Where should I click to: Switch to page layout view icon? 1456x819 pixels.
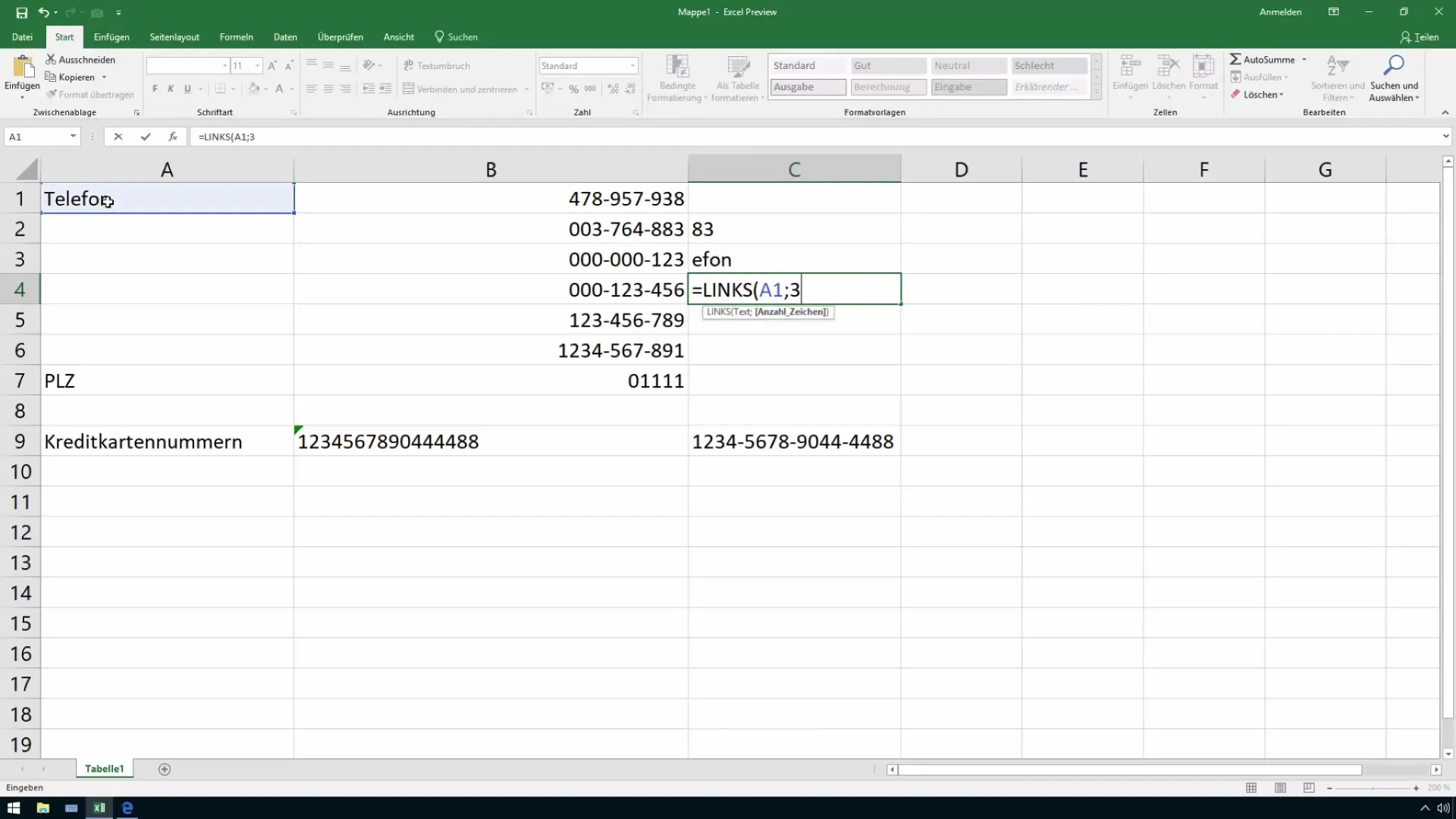coord(1280,788)
